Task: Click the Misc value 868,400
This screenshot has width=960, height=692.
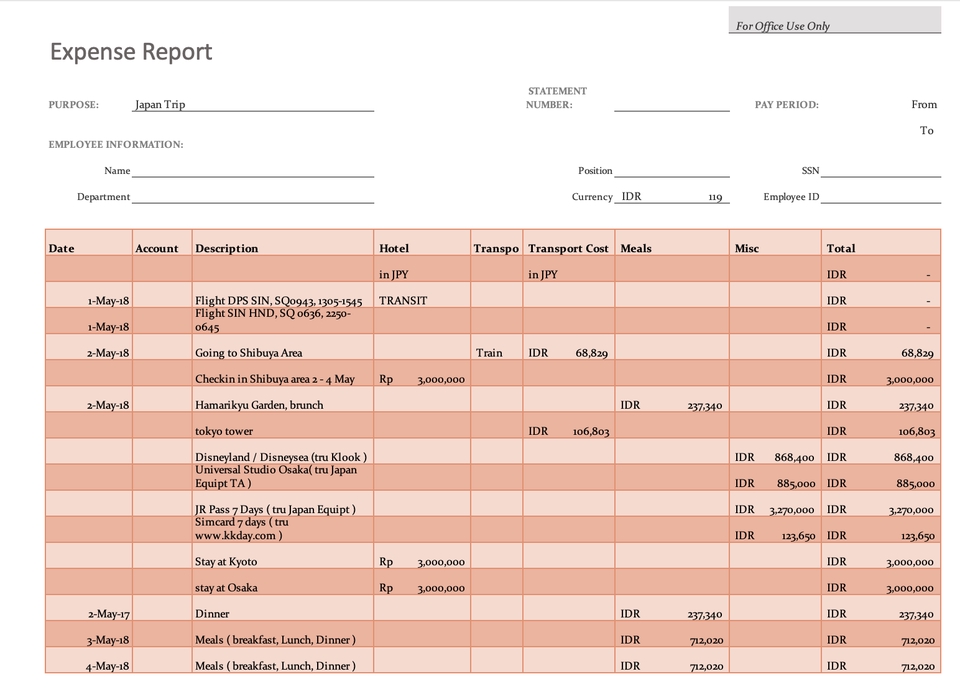Action: [x=775, y=451]
